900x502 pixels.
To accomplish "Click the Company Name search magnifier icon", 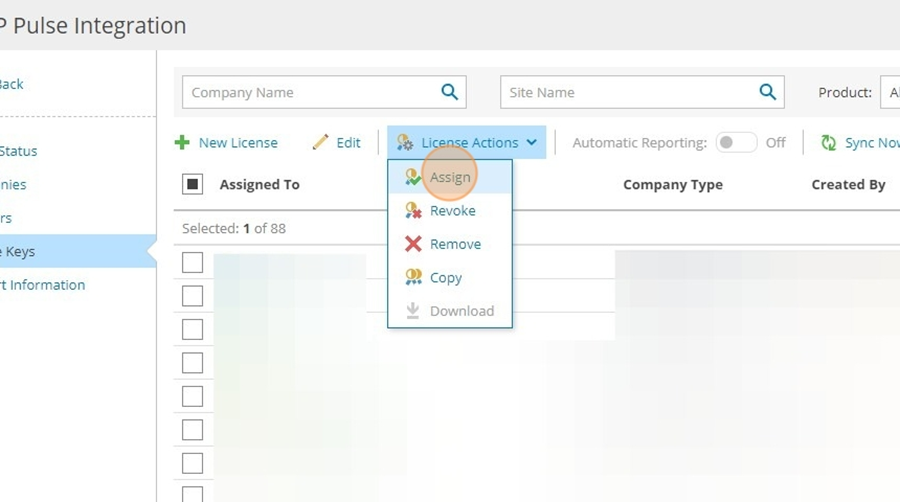I will (x=449, y=92).
